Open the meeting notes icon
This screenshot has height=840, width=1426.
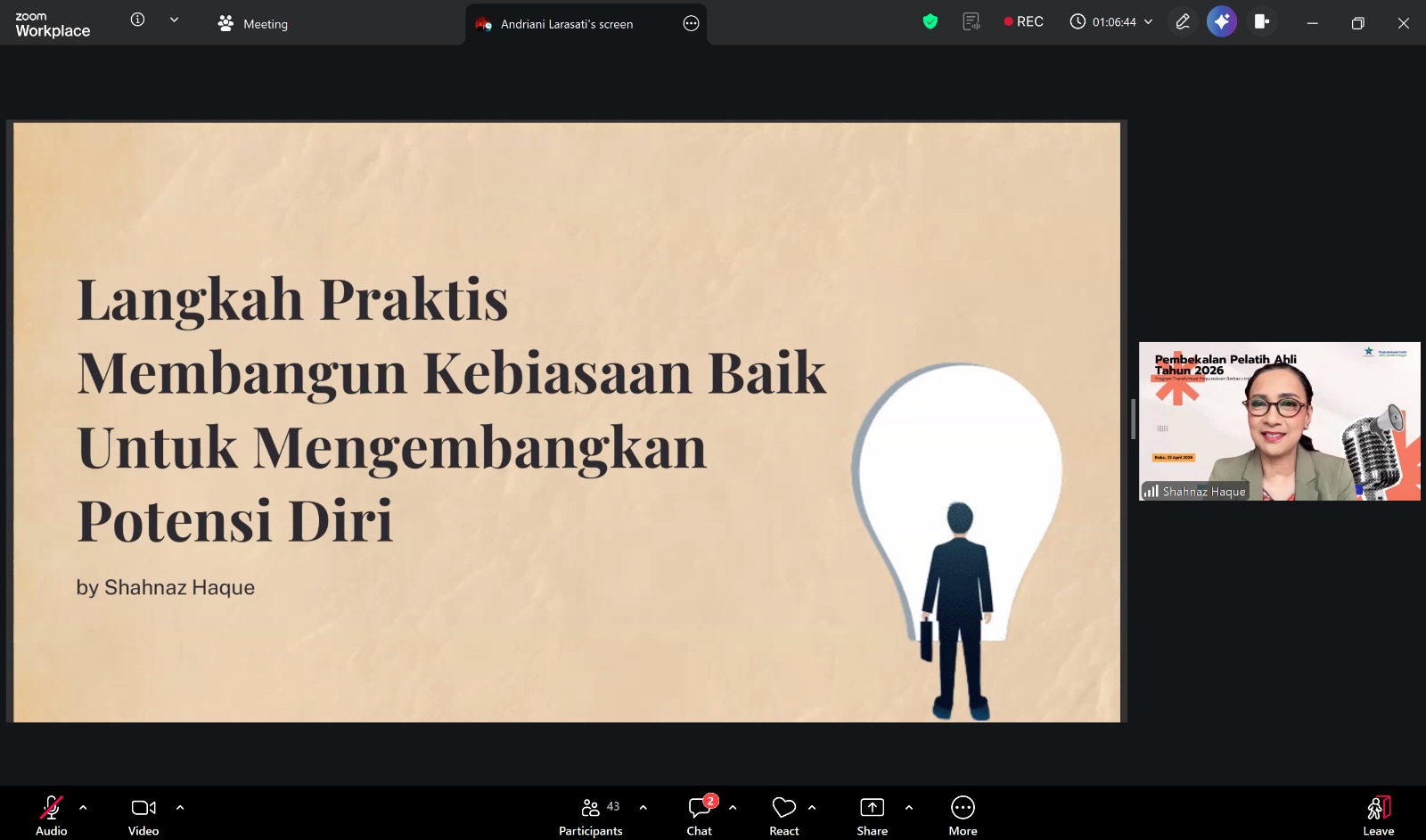click(x=971, y=21)
